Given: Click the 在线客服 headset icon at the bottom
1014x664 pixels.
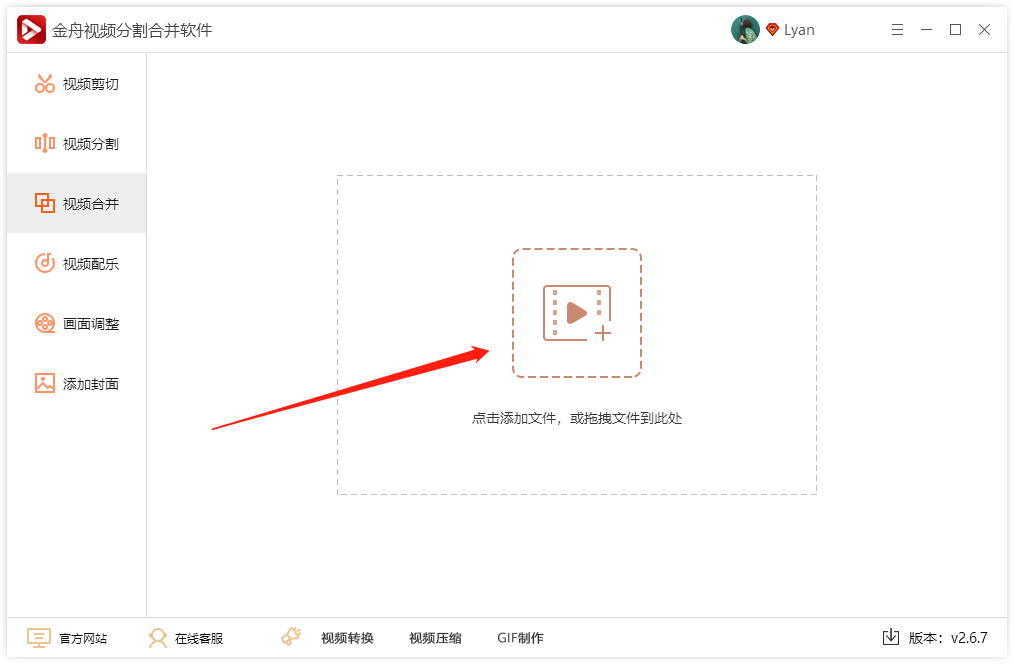Looking at the screenshot, I should [158, 637].
